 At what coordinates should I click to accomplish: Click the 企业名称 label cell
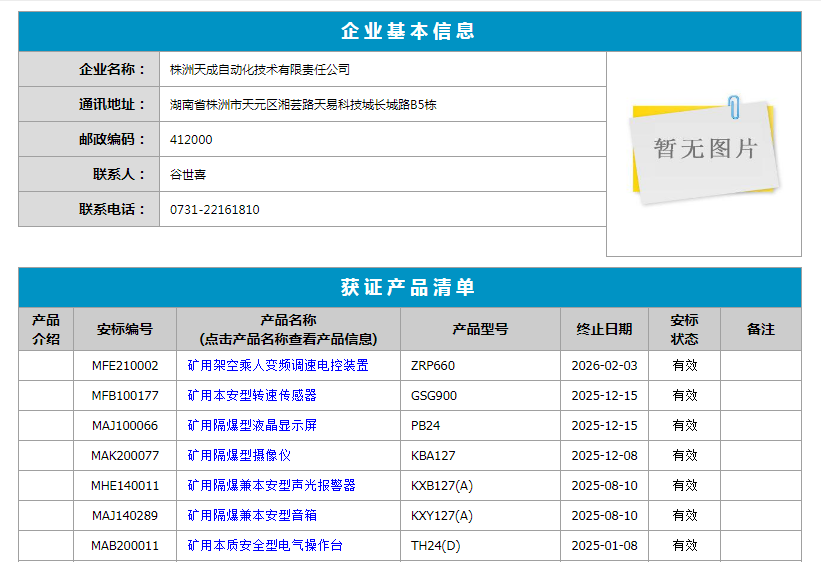pyautogui.click(x=89, y=69)
